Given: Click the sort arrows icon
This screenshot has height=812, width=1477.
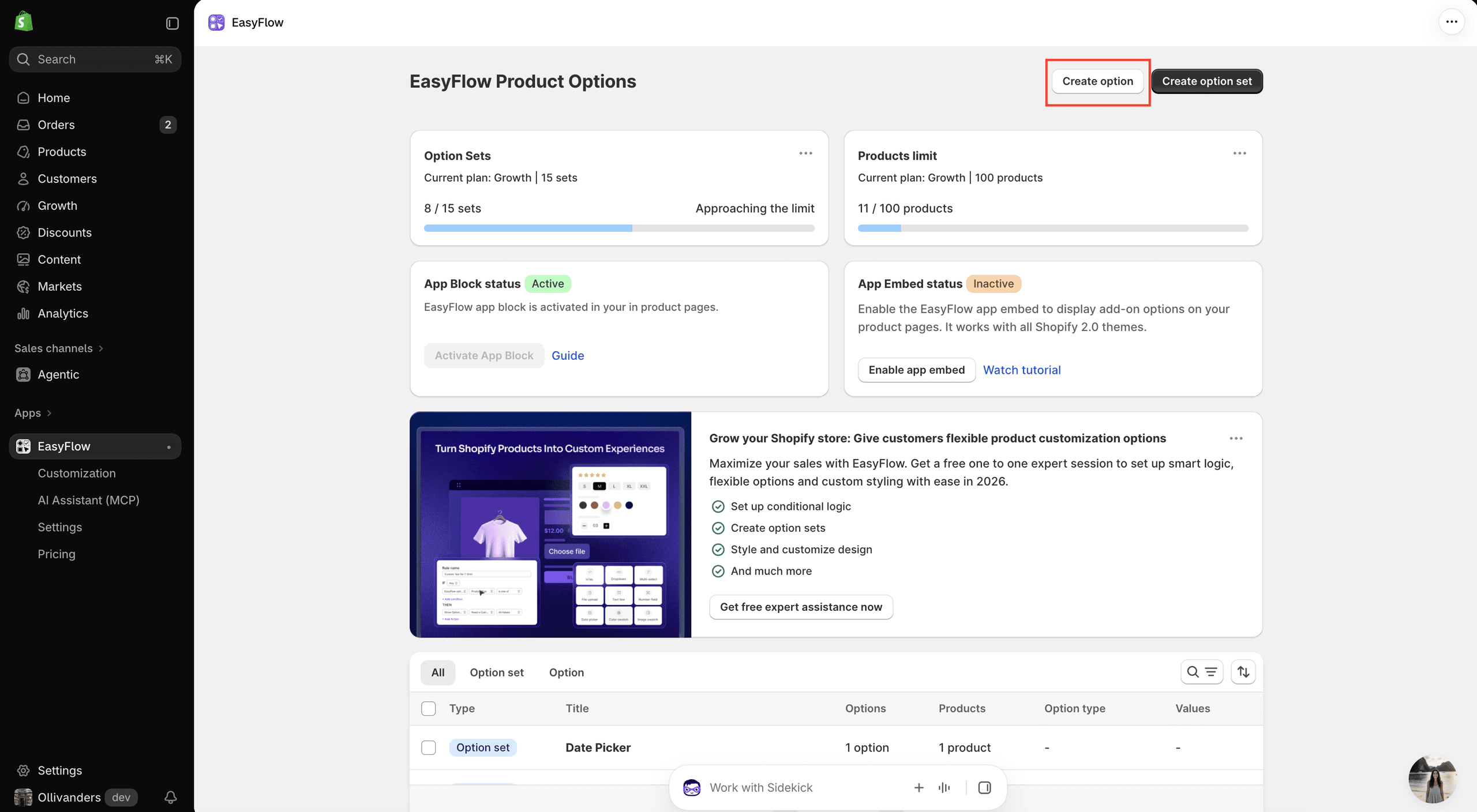Looking at the screenshot, I should (1243, 672).
